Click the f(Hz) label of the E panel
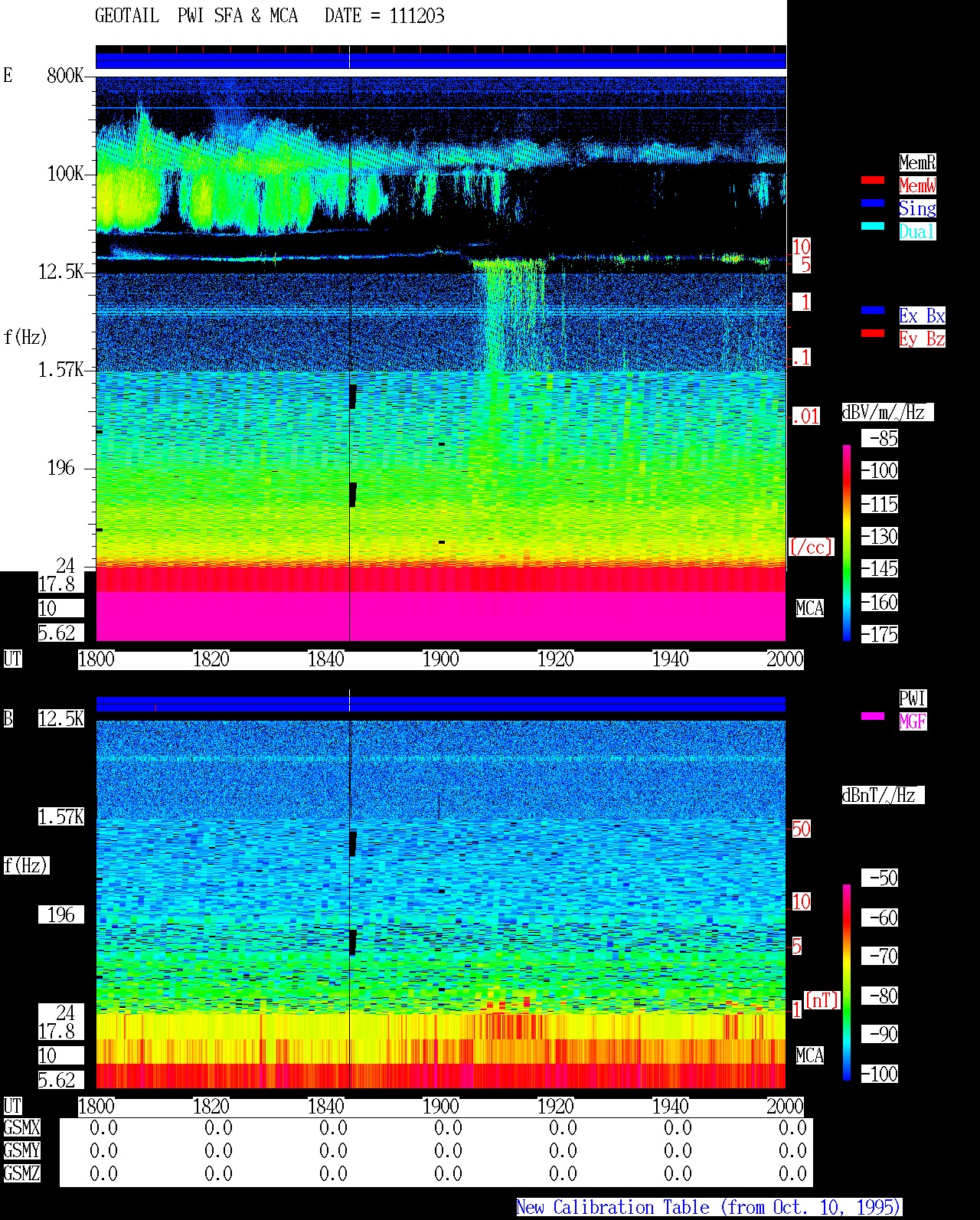 [25, 337]
